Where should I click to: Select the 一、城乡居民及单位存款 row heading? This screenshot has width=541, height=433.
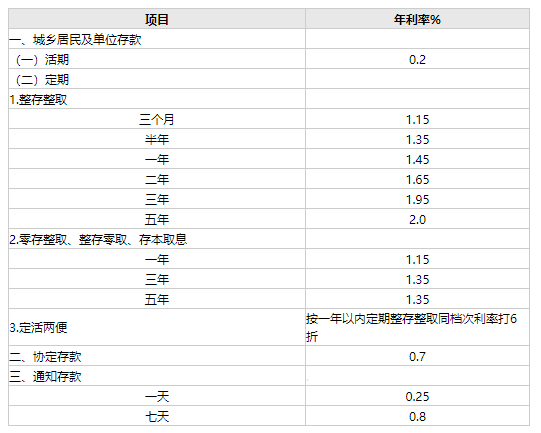[75, 39]
